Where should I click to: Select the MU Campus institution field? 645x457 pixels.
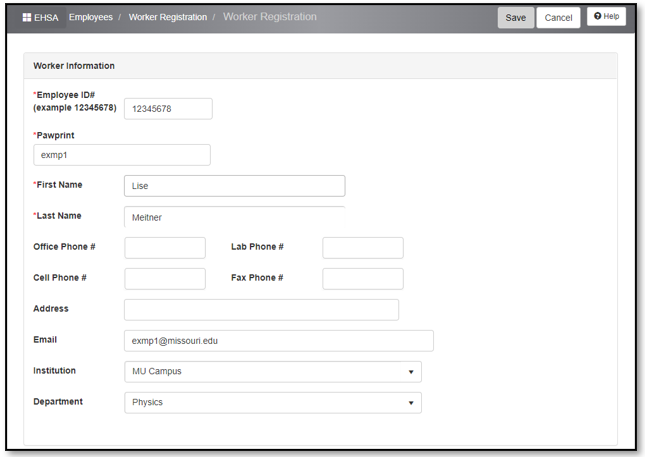273,372
